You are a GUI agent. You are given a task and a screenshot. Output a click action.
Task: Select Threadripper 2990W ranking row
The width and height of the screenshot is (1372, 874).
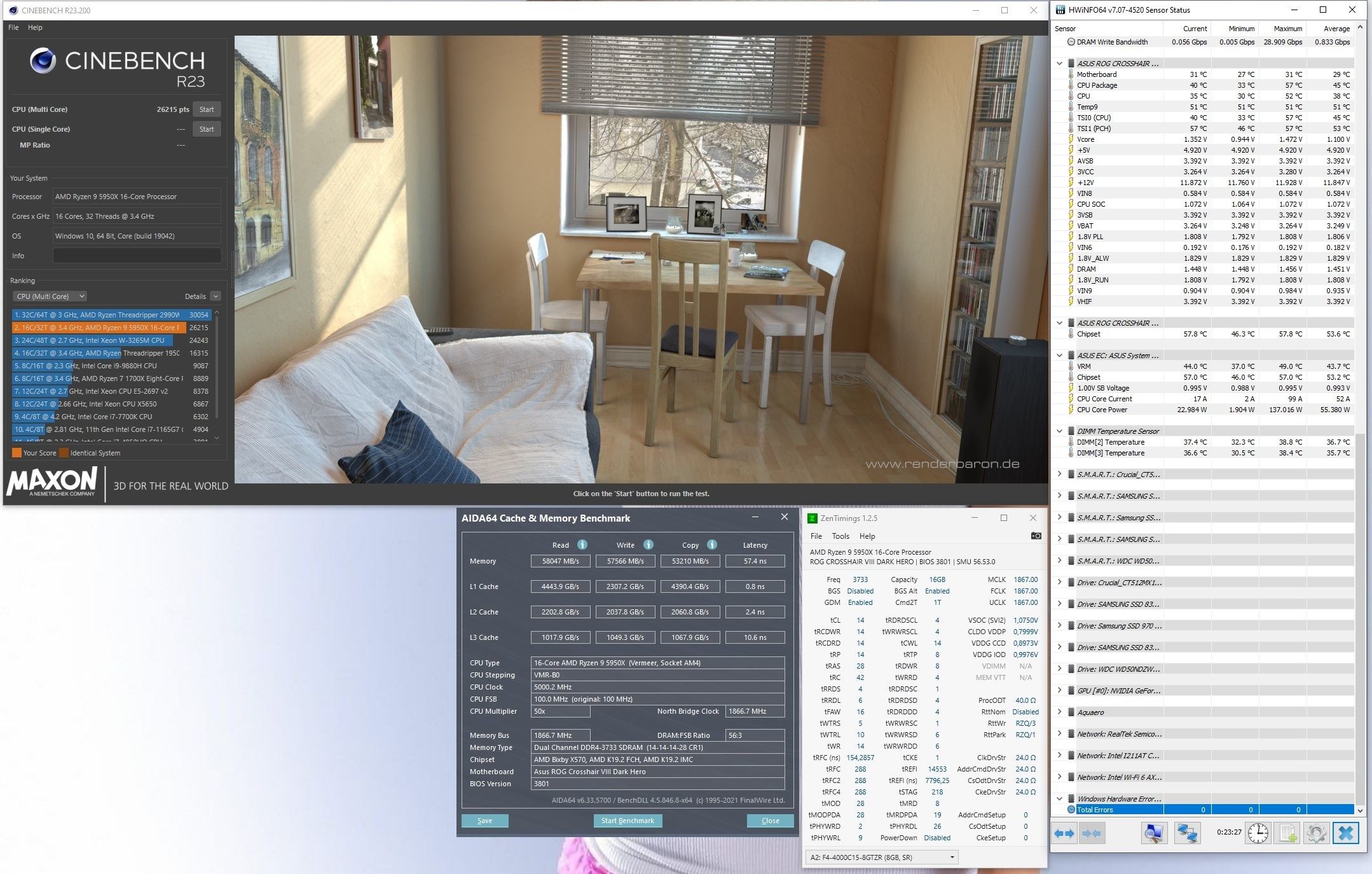[x=111, y=315]
